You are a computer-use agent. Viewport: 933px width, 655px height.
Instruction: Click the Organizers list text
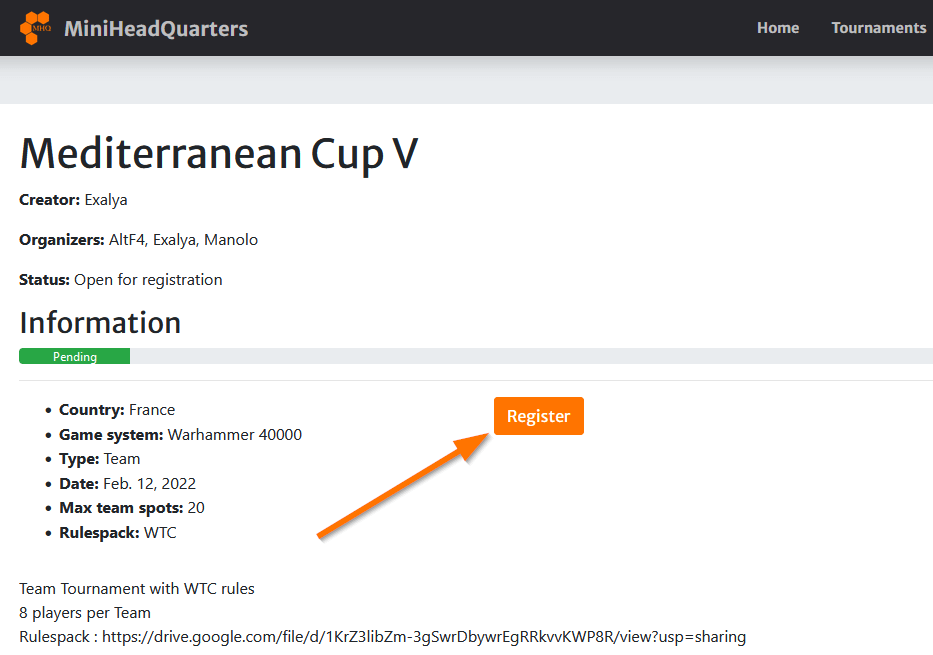click(x=138, y=240)
